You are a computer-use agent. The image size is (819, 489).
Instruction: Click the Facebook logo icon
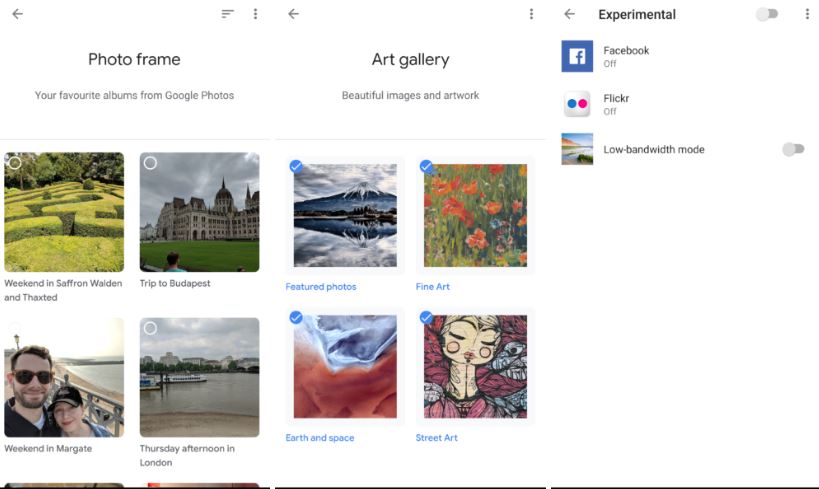pyautogui.click(x=577, y=56)
